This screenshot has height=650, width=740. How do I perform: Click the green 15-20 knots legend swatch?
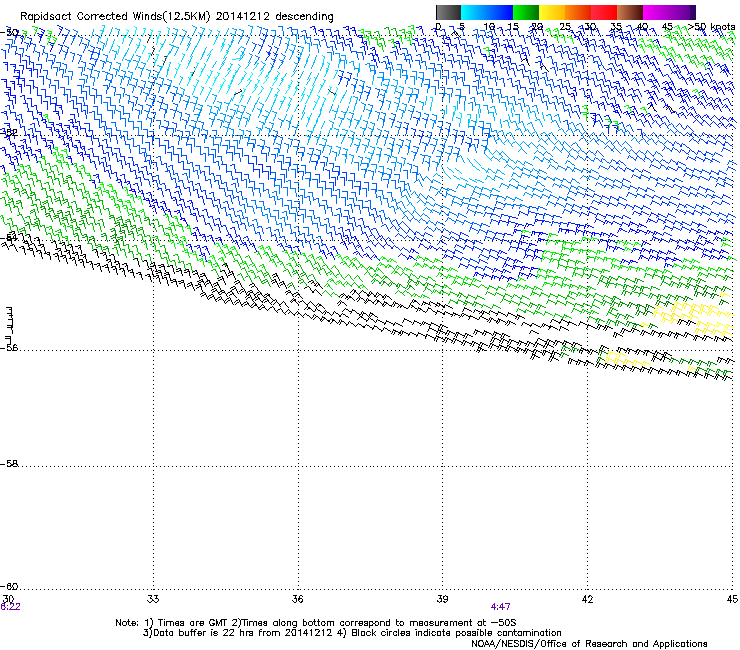tap(526, 12)
